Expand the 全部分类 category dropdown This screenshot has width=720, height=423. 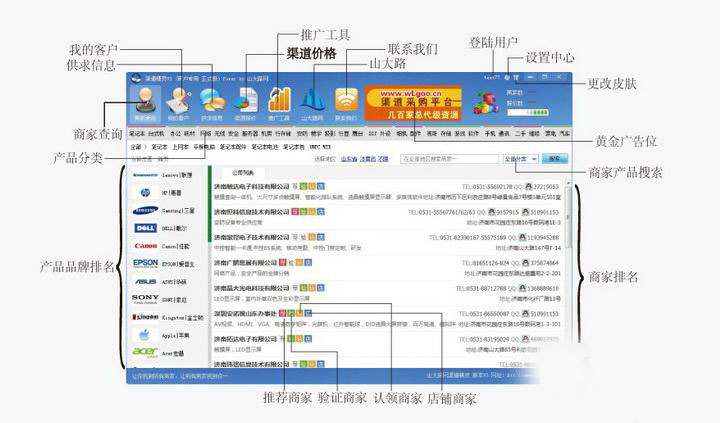(x=522, y=158)
